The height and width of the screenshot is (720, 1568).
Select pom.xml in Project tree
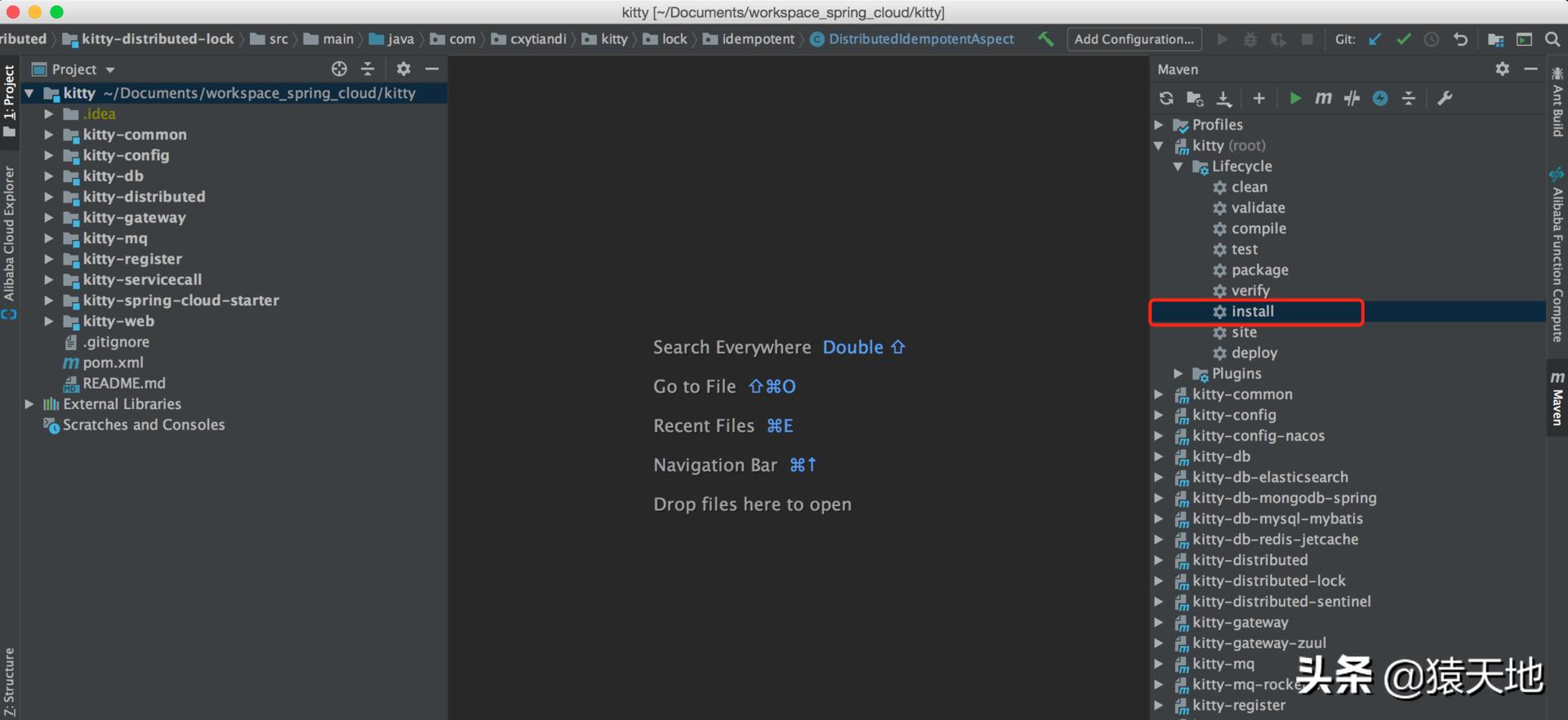coord(113,362)
